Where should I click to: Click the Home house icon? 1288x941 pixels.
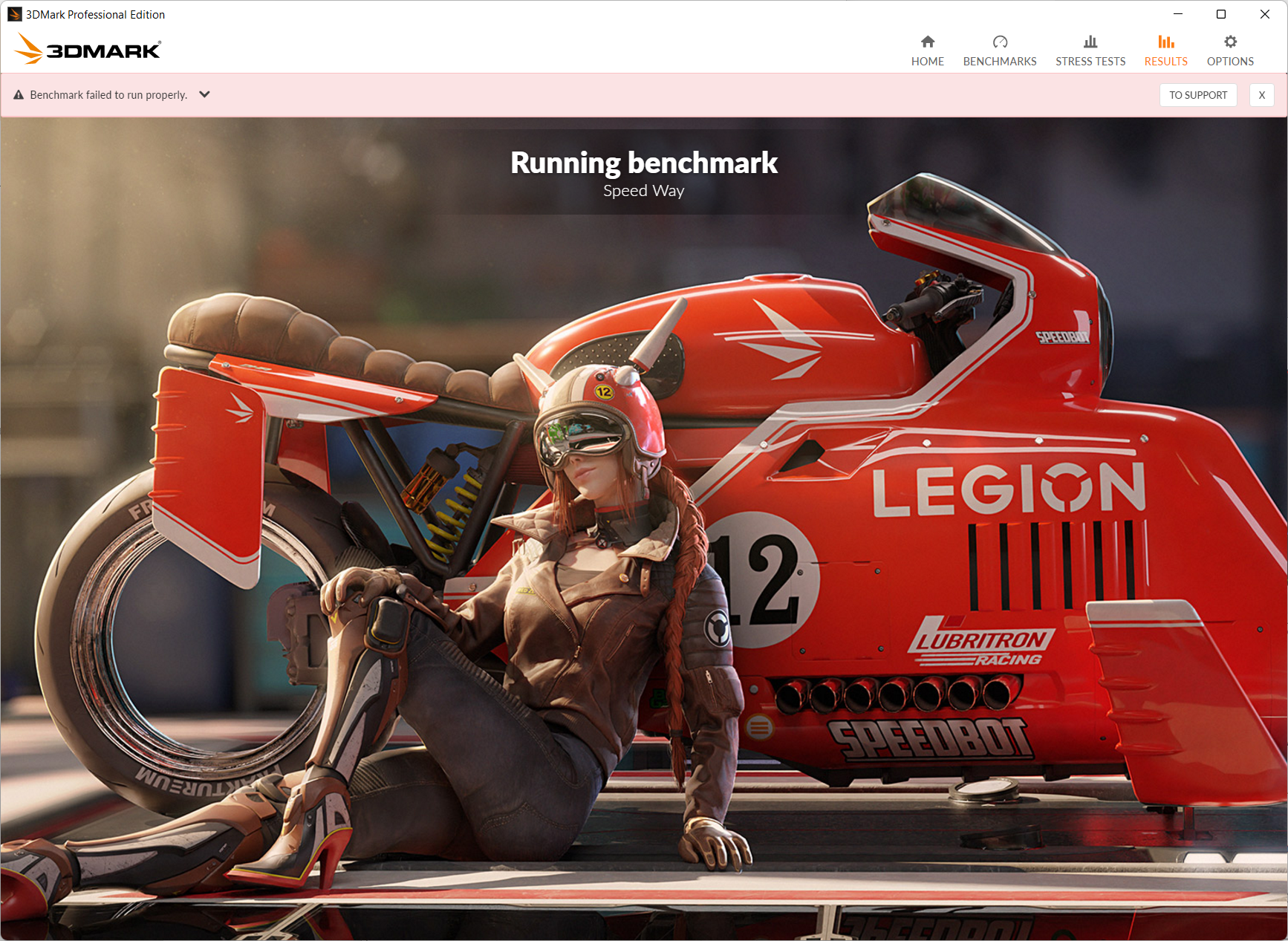point(927,42)
